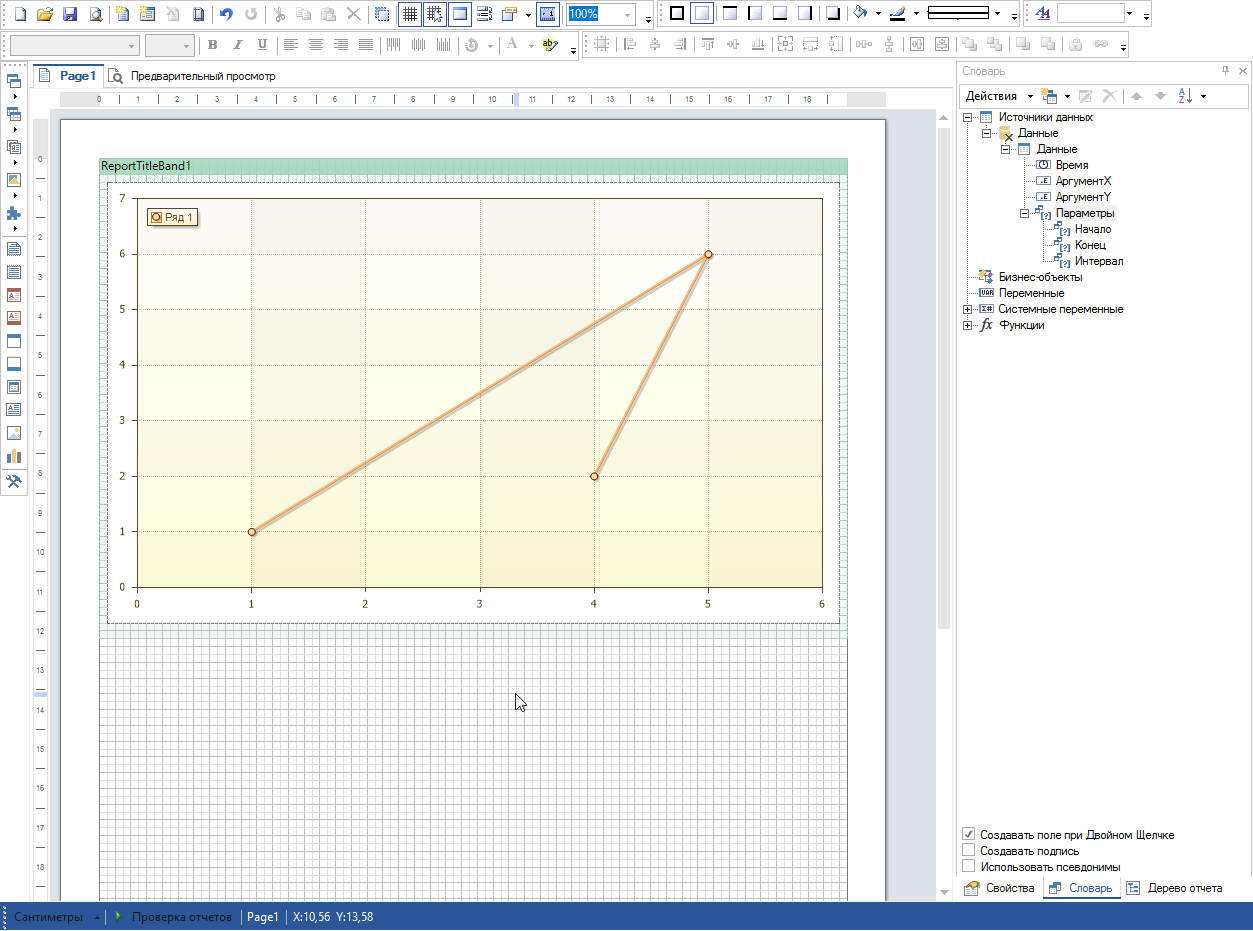
Task: Select the Image component in the toolbox
Action: [x=14, y=433]
